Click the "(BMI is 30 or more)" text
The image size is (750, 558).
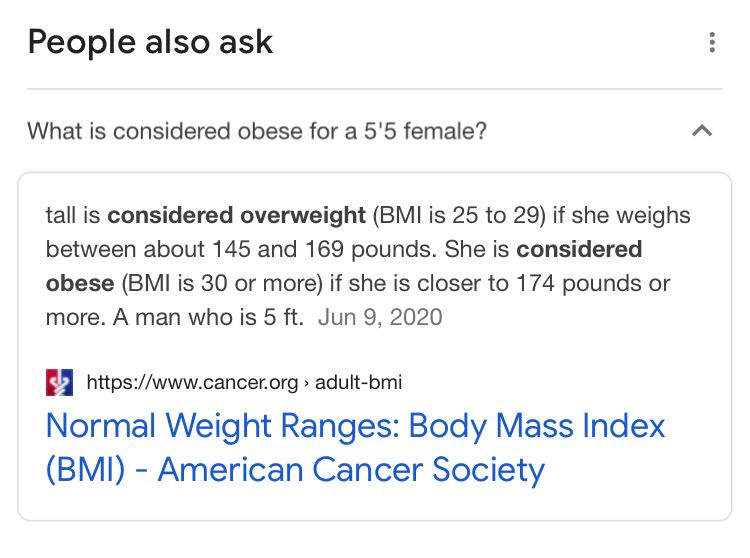tap(222, 284)
